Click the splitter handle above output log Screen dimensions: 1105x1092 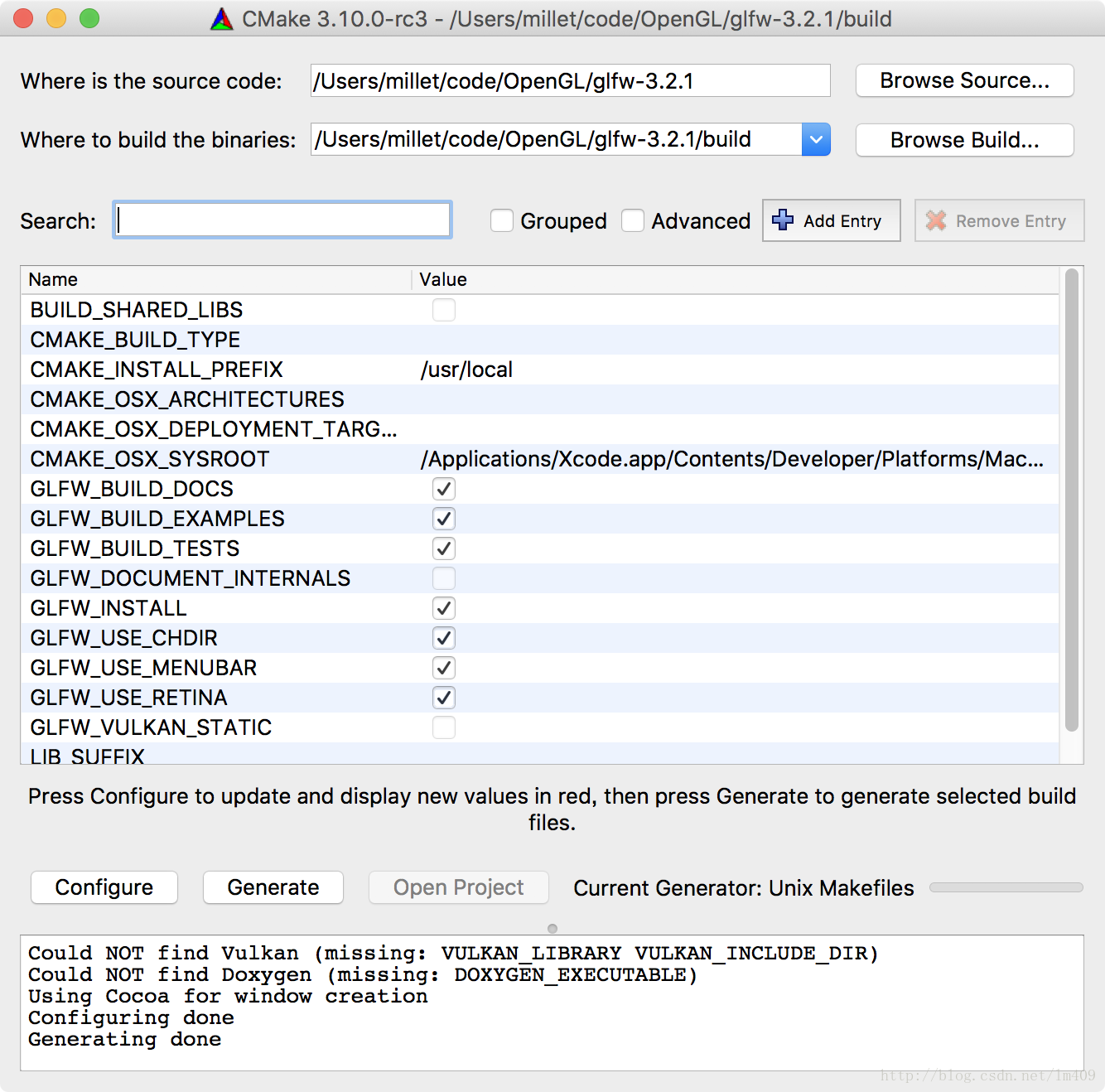click(x=552, y=929)
